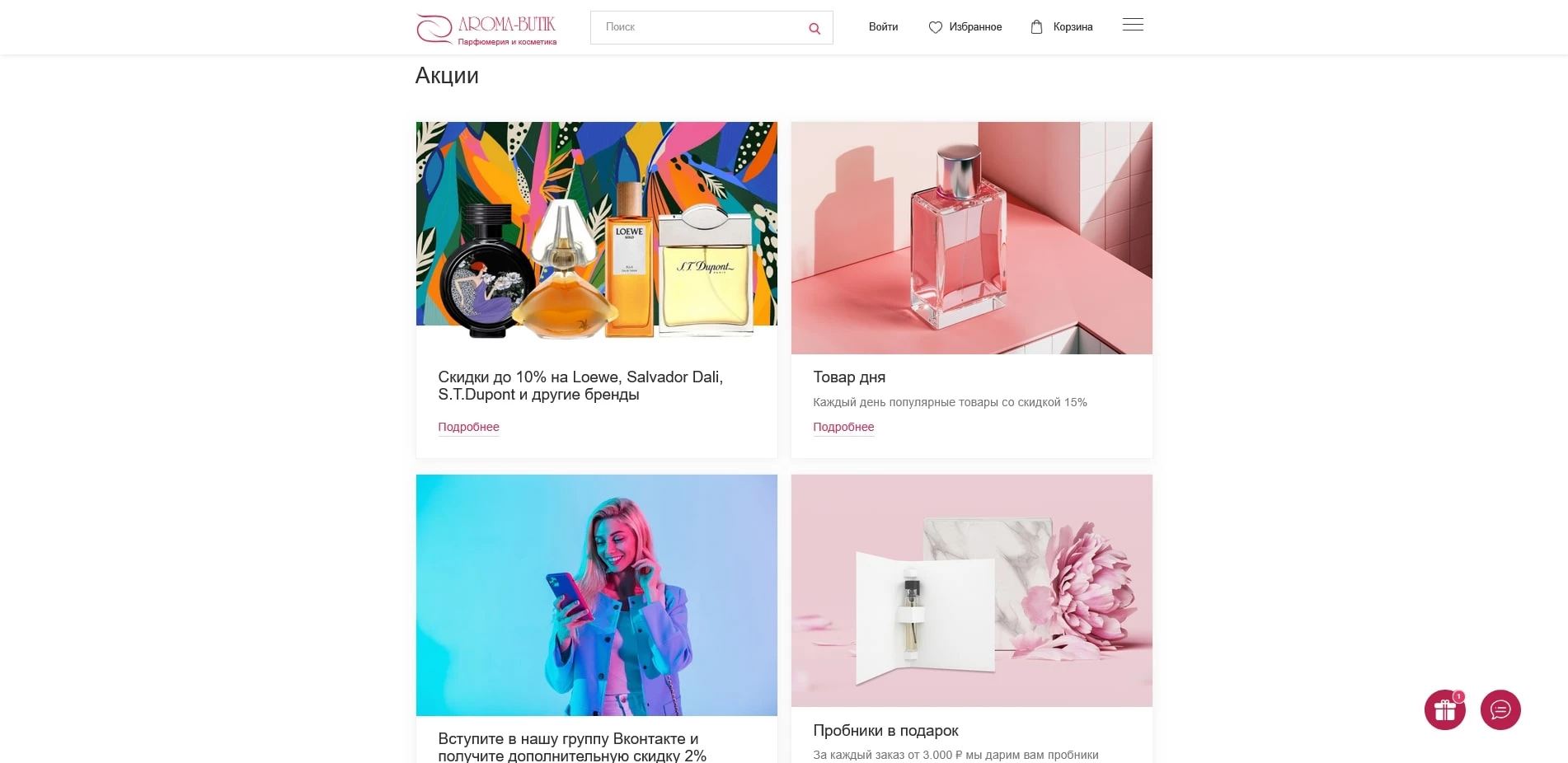Viewport: 1568px width, 763px height.
Task: Open the Избранное favorites text link
Action: (975, 27)
